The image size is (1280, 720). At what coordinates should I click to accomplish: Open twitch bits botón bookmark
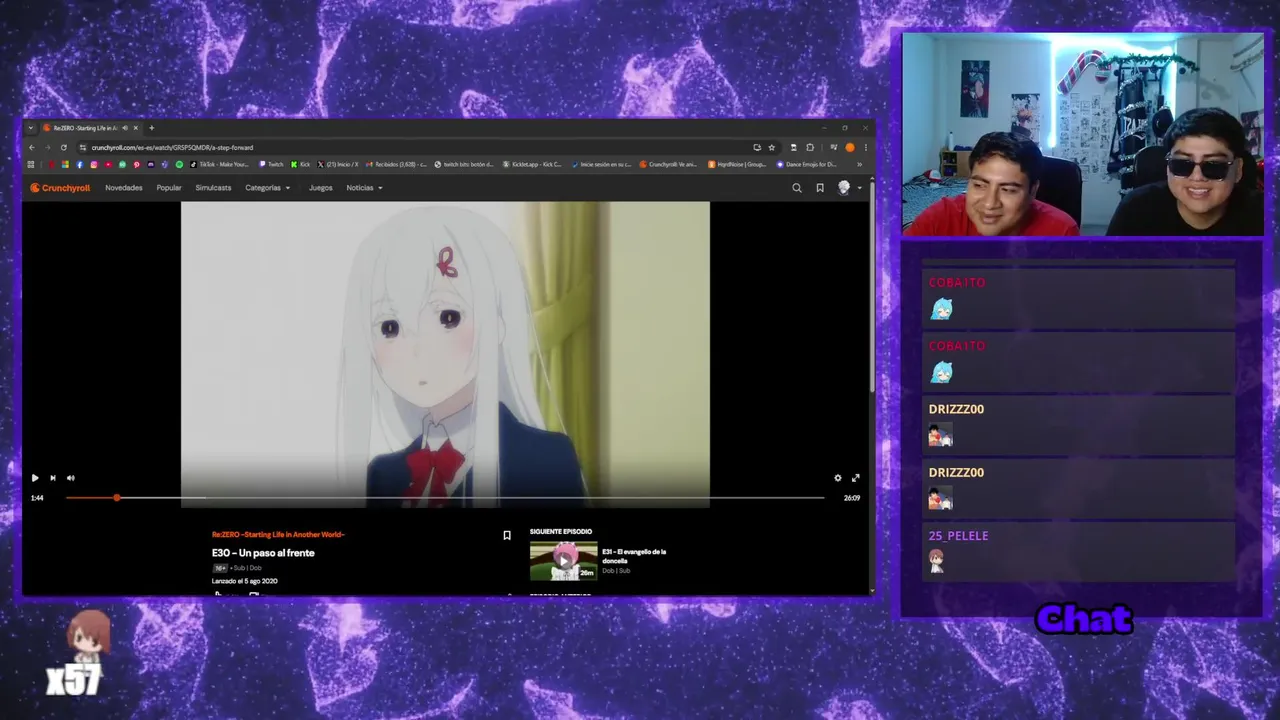coord(463,164)
